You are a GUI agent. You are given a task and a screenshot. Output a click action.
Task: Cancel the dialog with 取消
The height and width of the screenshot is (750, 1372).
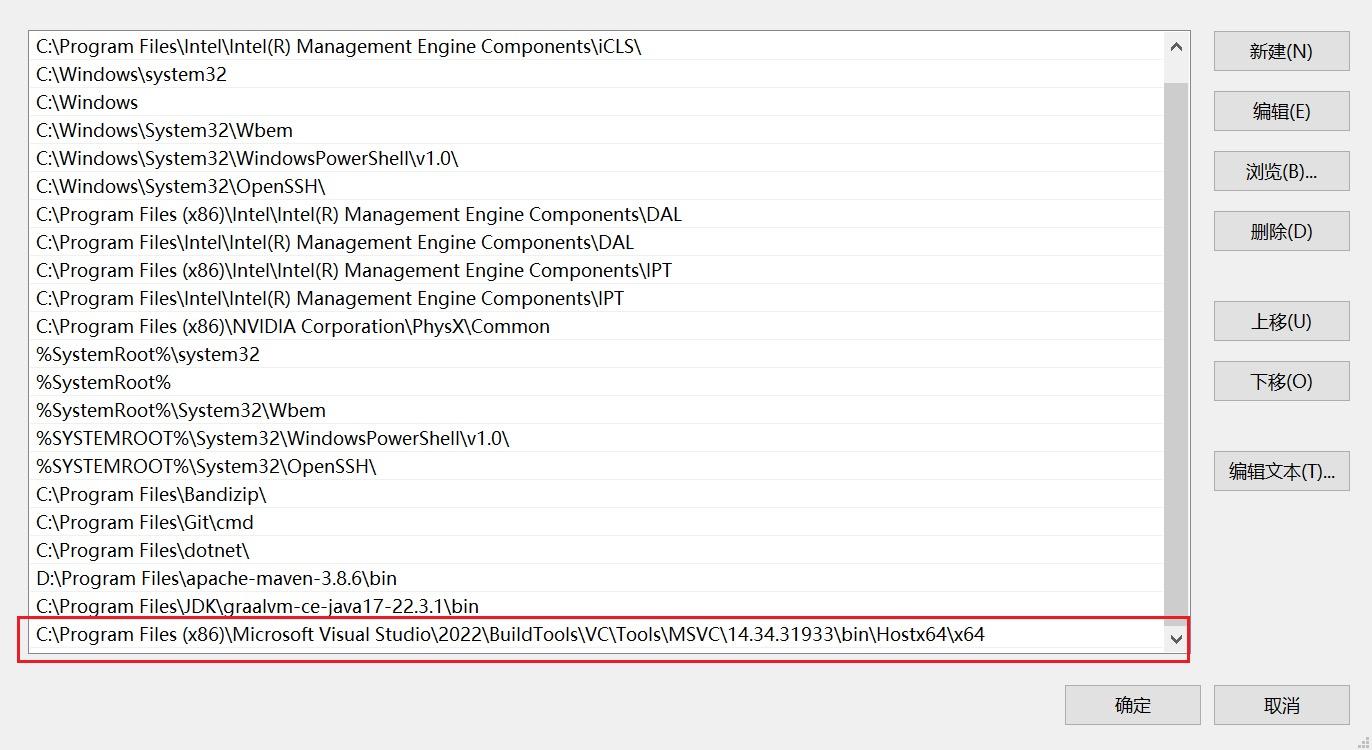click(1281, 705)
